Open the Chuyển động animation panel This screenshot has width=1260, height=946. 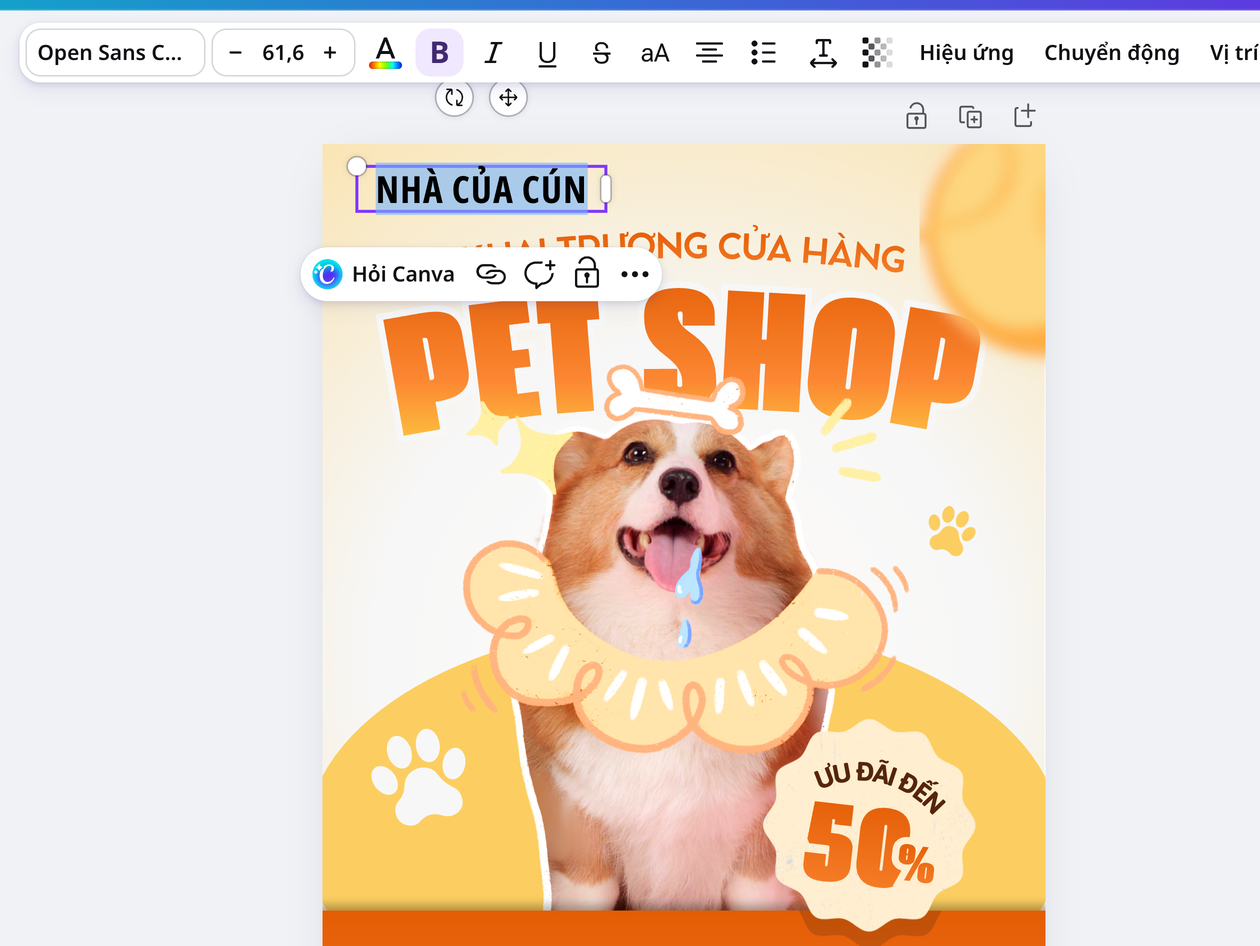pyautogui.click(x=1112, y=53)
